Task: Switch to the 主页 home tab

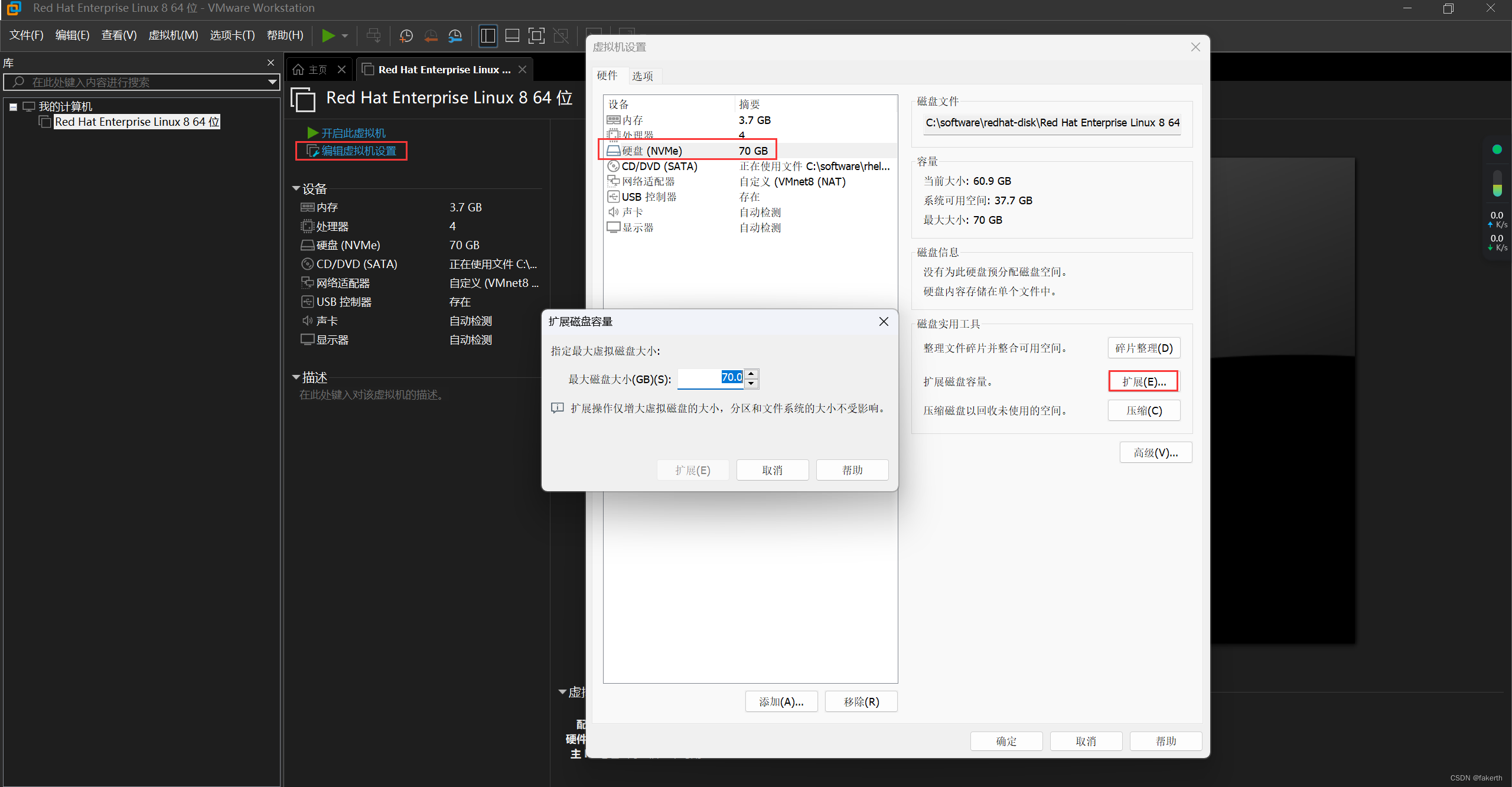Action: click(x=311, y=70)
